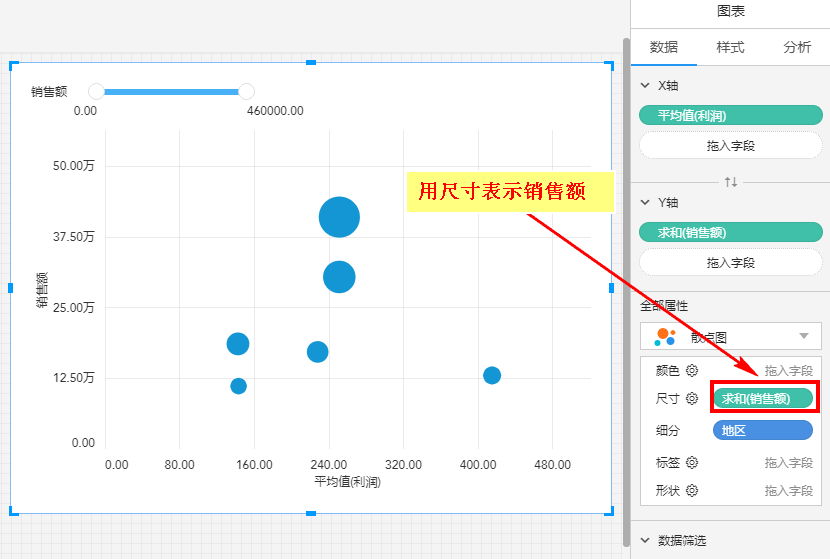Switch to the 分析 tab
This screenshot has width=830, height=559.
click(797, 47)
